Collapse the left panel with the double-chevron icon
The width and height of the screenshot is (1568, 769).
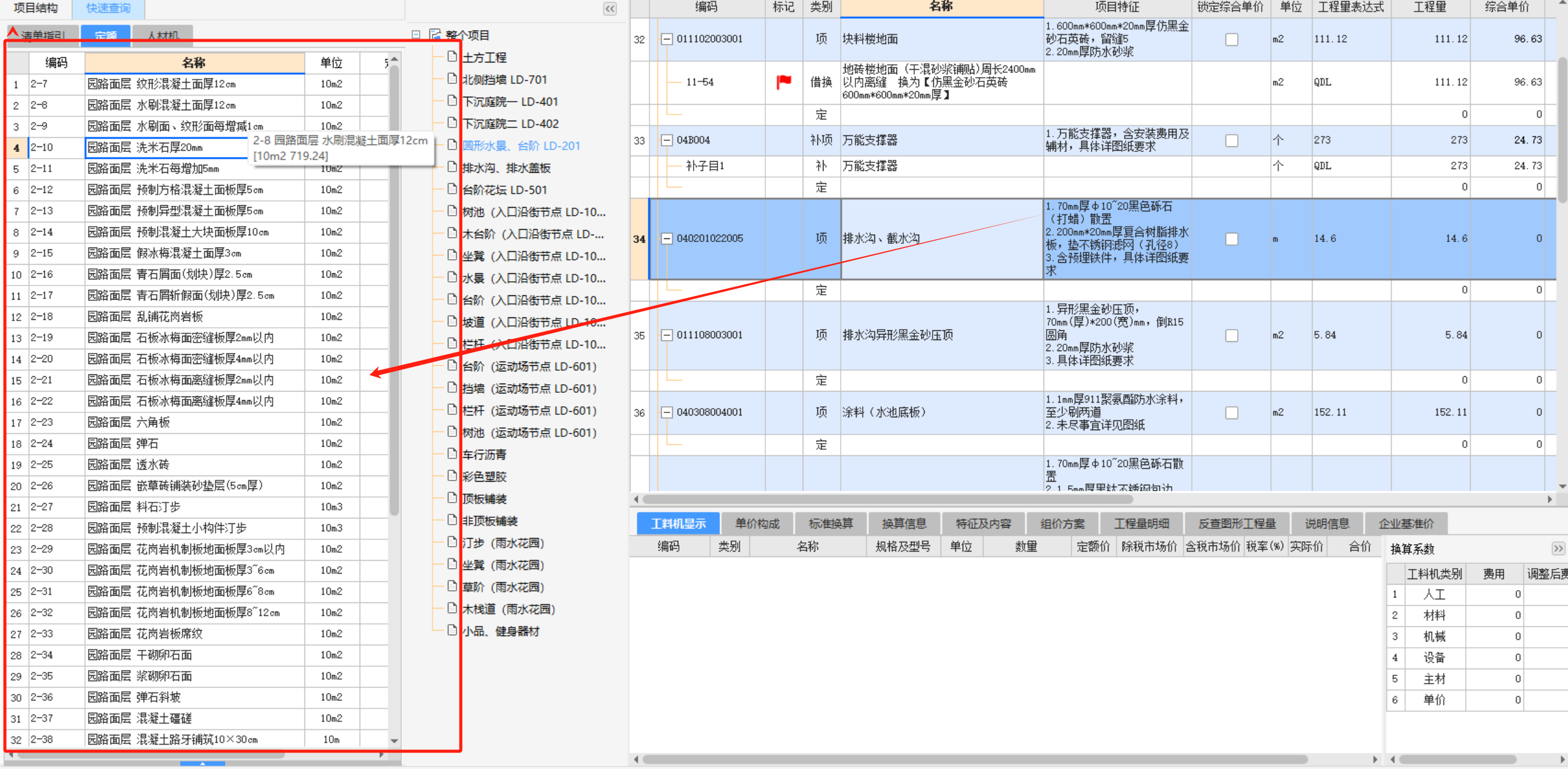[610, 9]
